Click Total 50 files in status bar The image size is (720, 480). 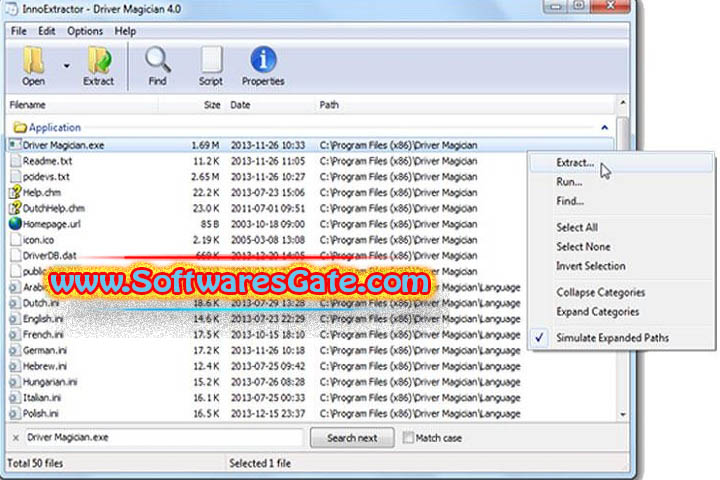[x=35, y=463]
